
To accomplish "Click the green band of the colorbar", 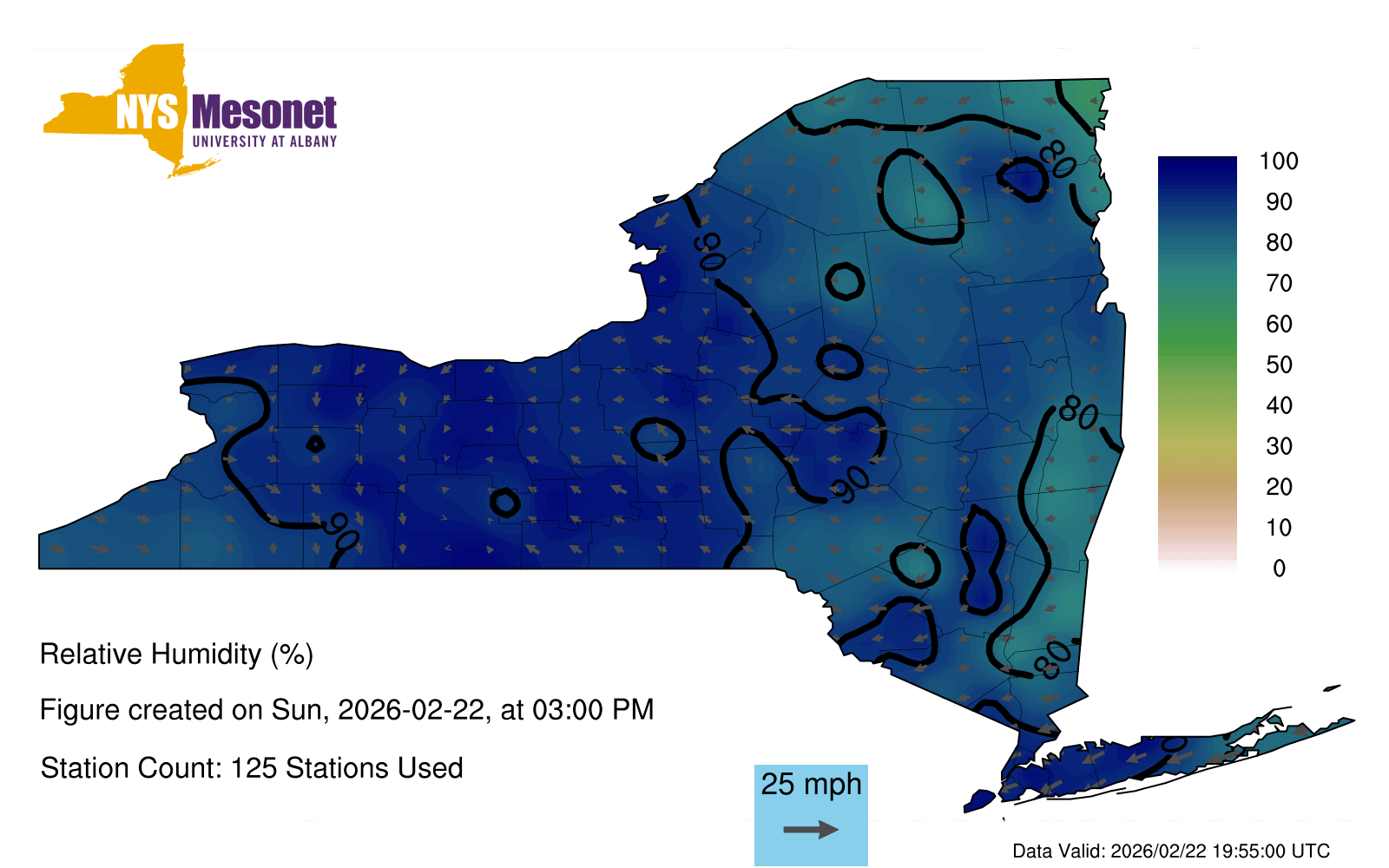I will click(x=1197, y=343).
